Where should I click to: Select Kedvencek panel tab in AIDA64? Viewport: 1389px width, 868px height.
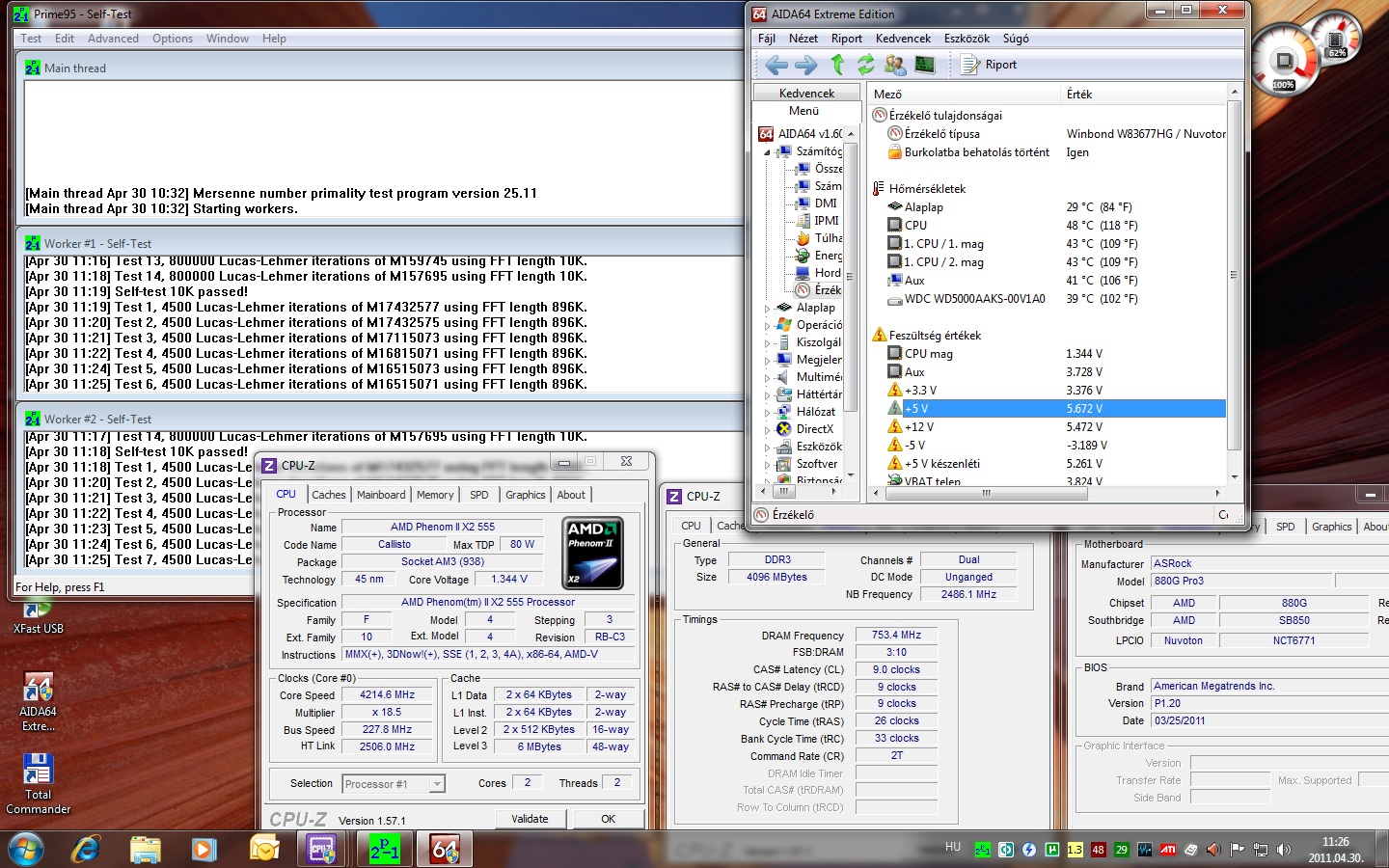tap(806, 94)
